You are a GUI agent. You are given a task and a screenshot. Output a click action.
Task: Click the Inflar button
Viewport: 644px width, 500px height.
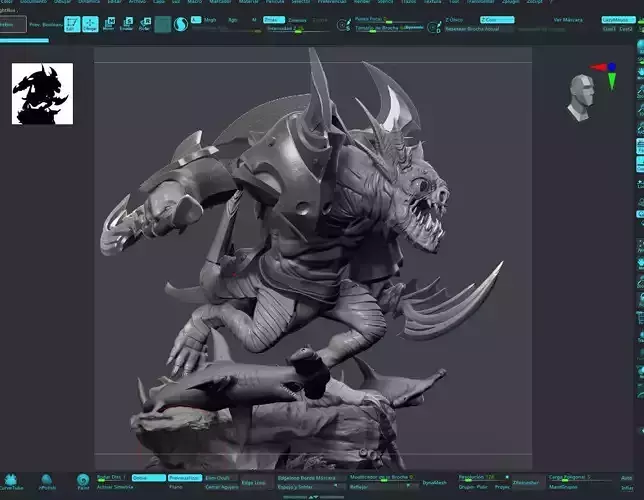[627, 488]
